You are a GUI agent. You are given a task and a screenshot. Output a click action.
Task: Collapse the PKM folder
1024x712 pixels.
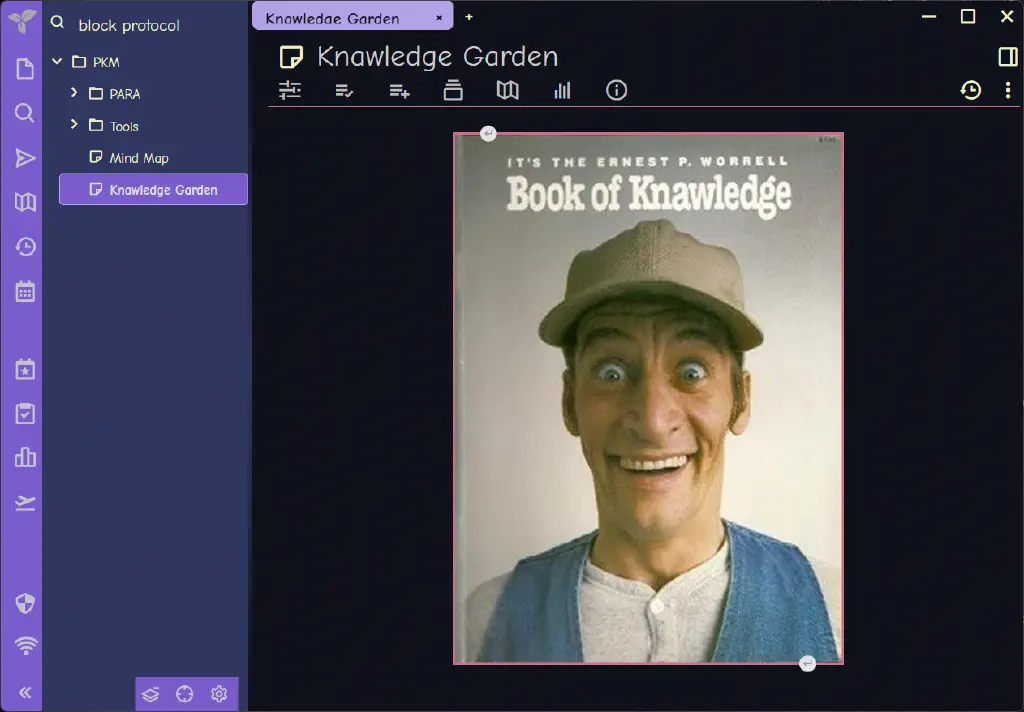[x=57, y=61]
